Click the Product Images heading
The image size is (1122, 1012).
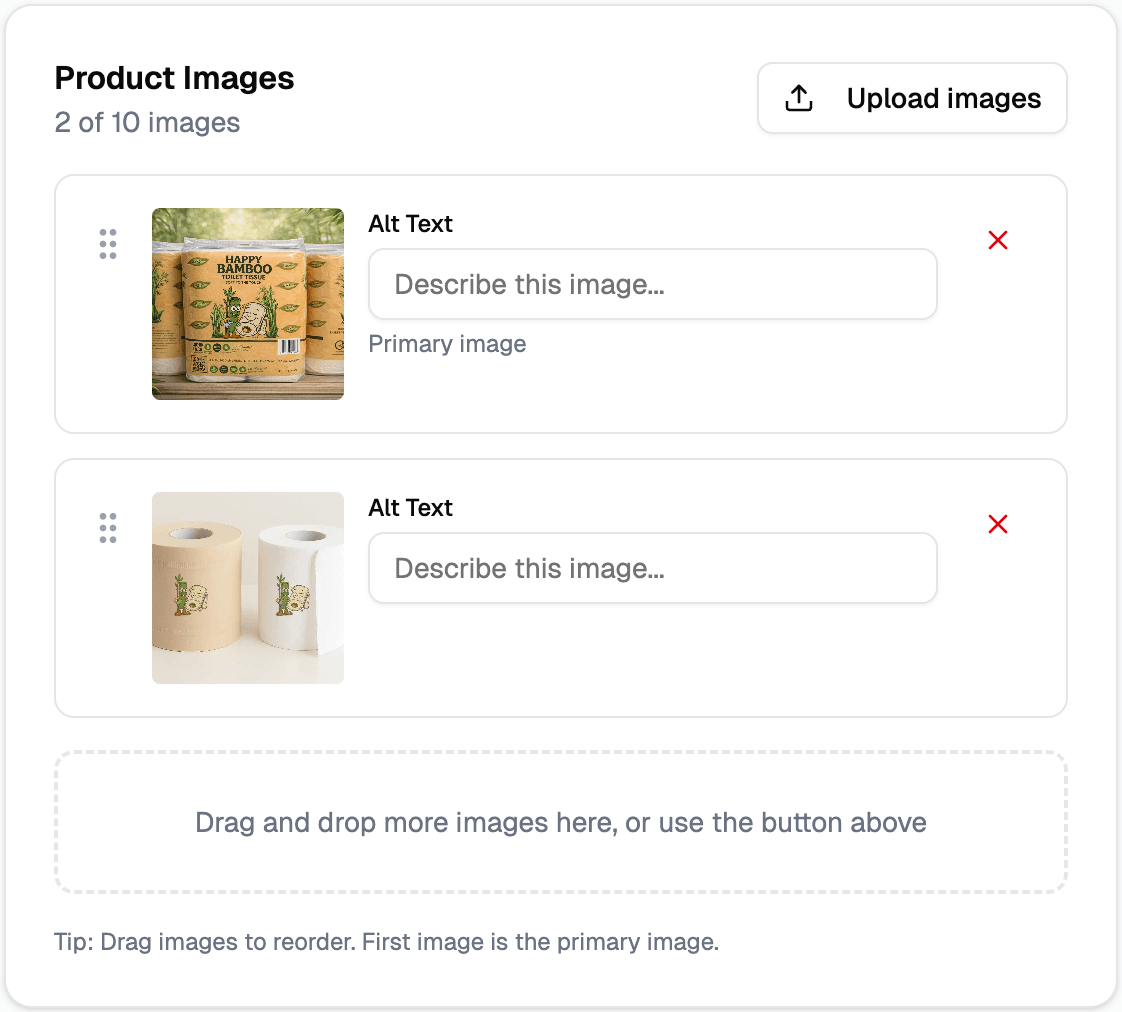tap(174, 78)
